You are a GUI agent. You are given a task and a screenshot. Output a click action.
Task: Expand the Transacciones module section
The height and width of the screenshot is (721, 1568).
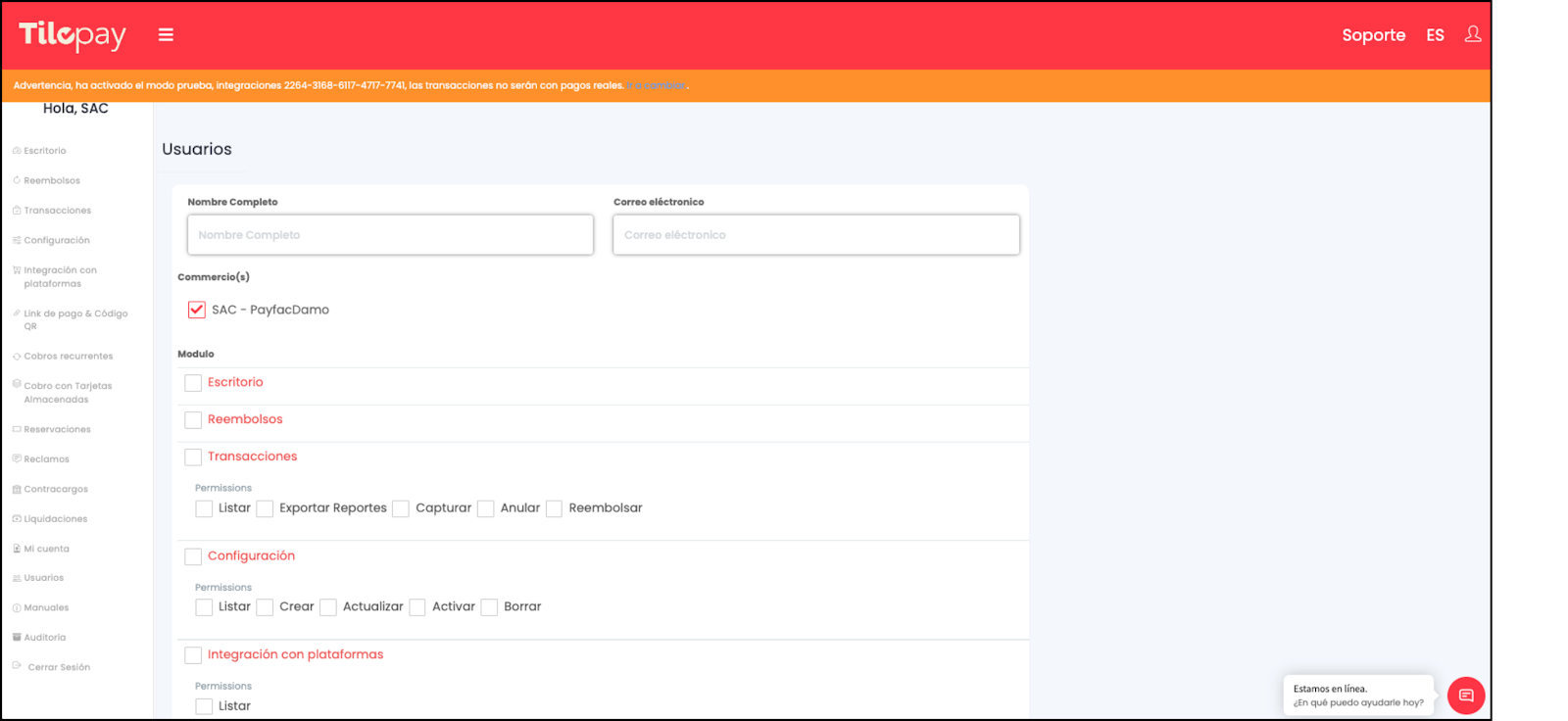(x=252, y=457)
